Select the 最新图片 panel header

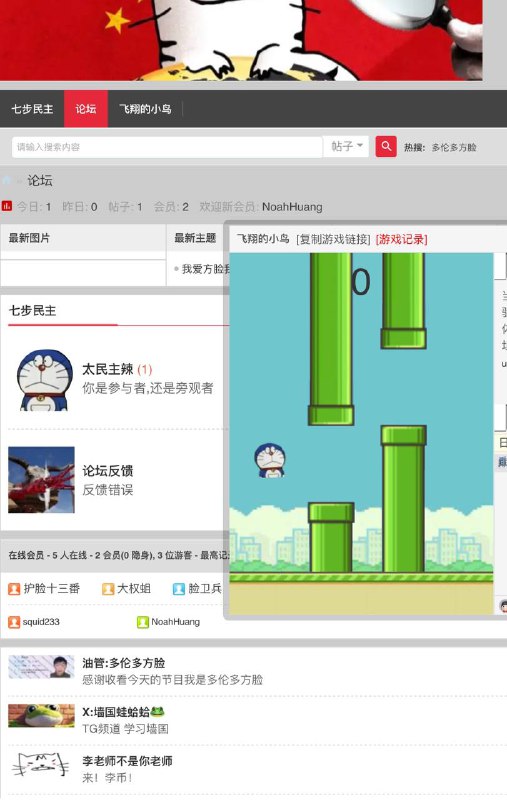coord(29,238)
